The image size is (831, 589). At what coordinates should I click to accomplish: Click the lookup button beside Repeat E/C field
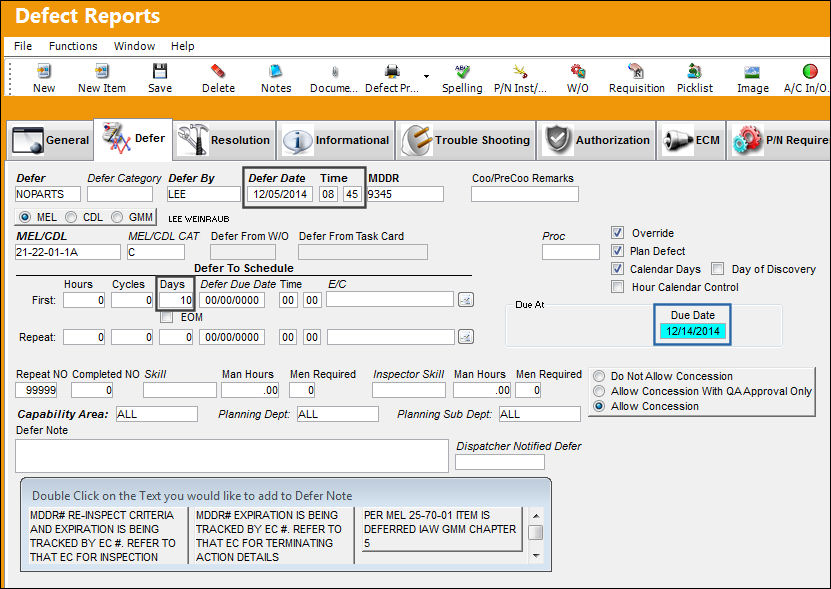click(x=466, y=337)
